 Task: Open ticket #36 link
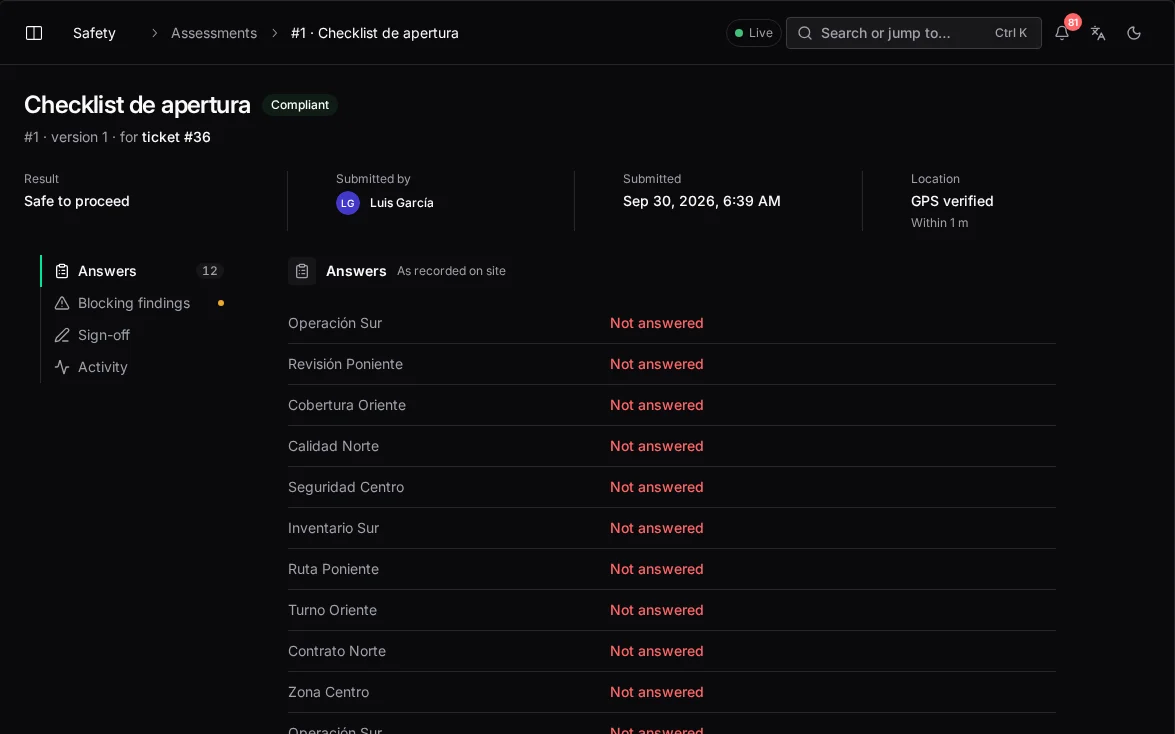(176, 137)
